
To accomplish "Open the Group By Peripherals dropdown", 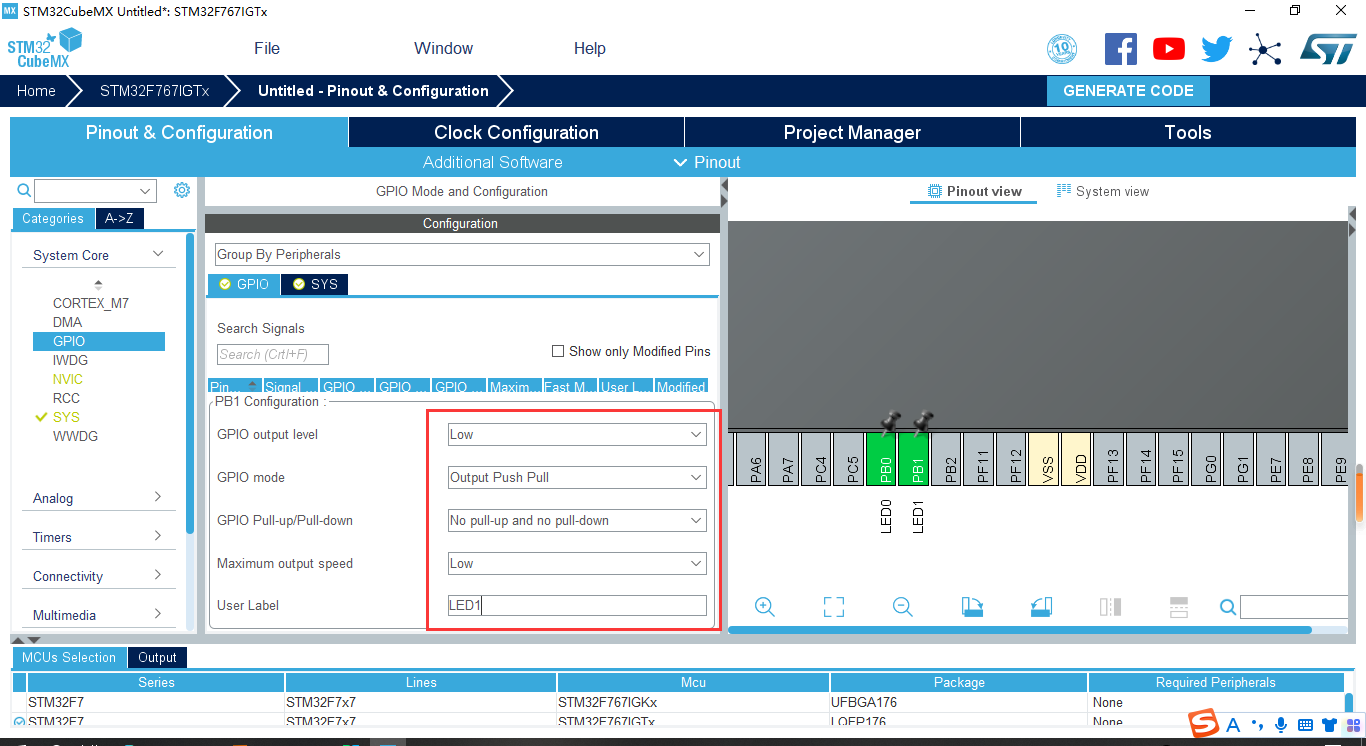I will (x=462, y=254).
